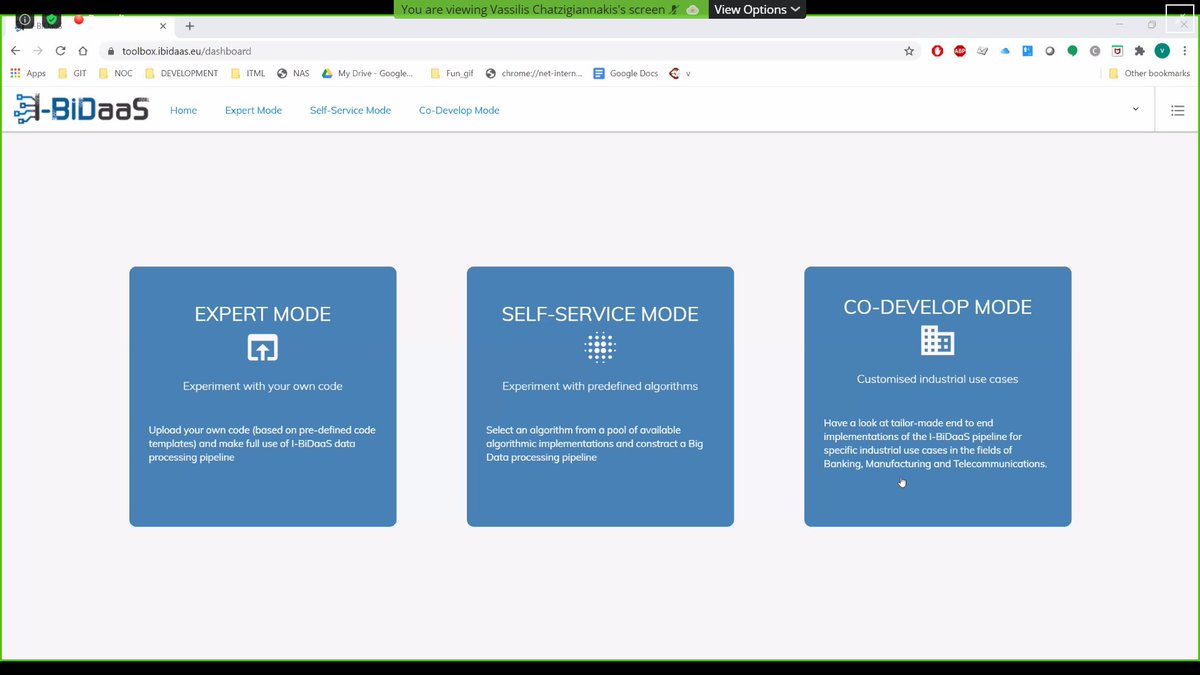
Task: Click the gray C extension icon
Action: pyautogui.click(x=1095, y=51)
